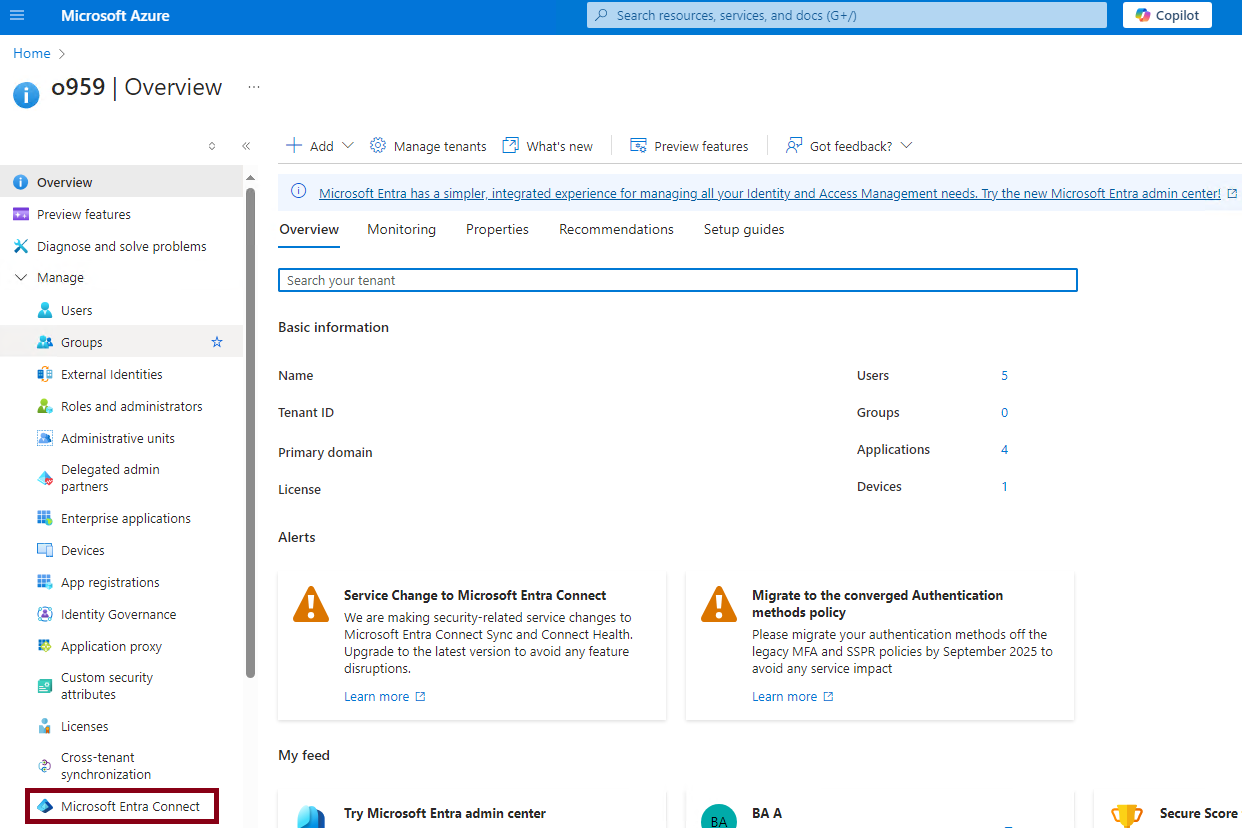The height and width of the screenshot is (828, 1242).
Task: Click the Custom security attributes icon
Action: [45, 686]
